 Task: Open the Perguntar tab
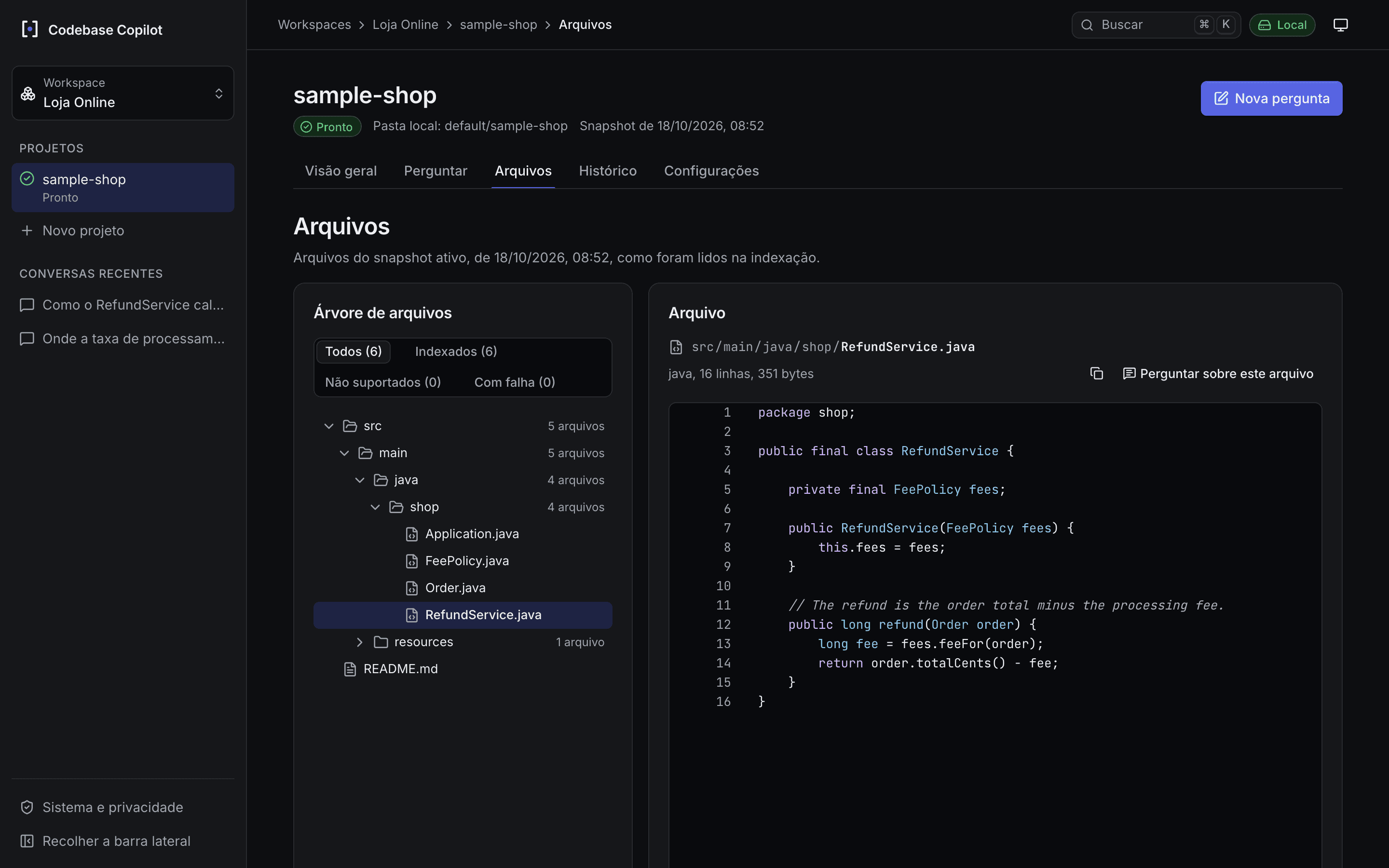[436, 171]
